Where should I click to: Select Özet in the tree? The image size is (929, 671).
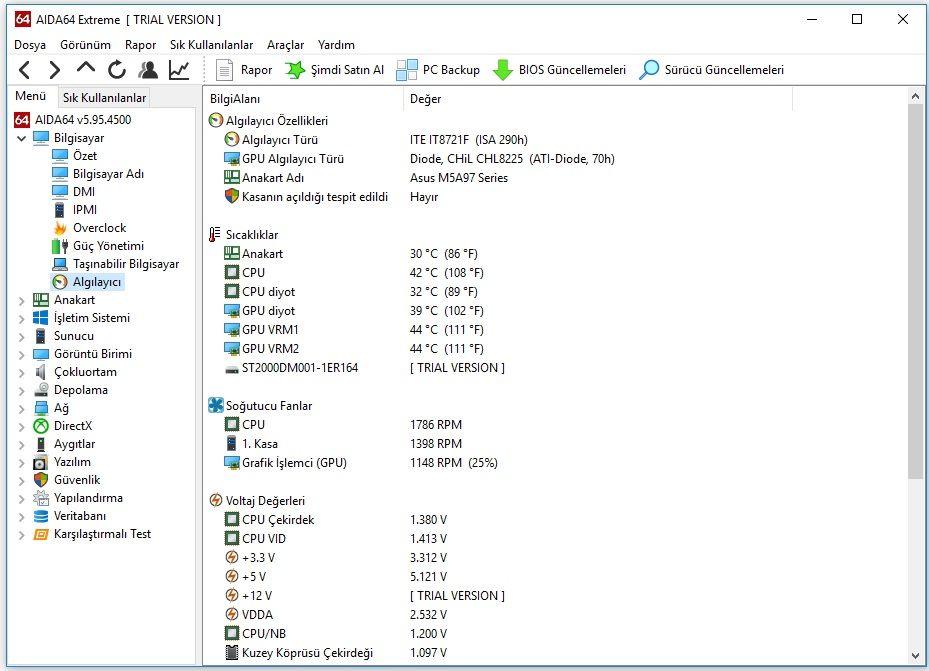pos(85,156)
